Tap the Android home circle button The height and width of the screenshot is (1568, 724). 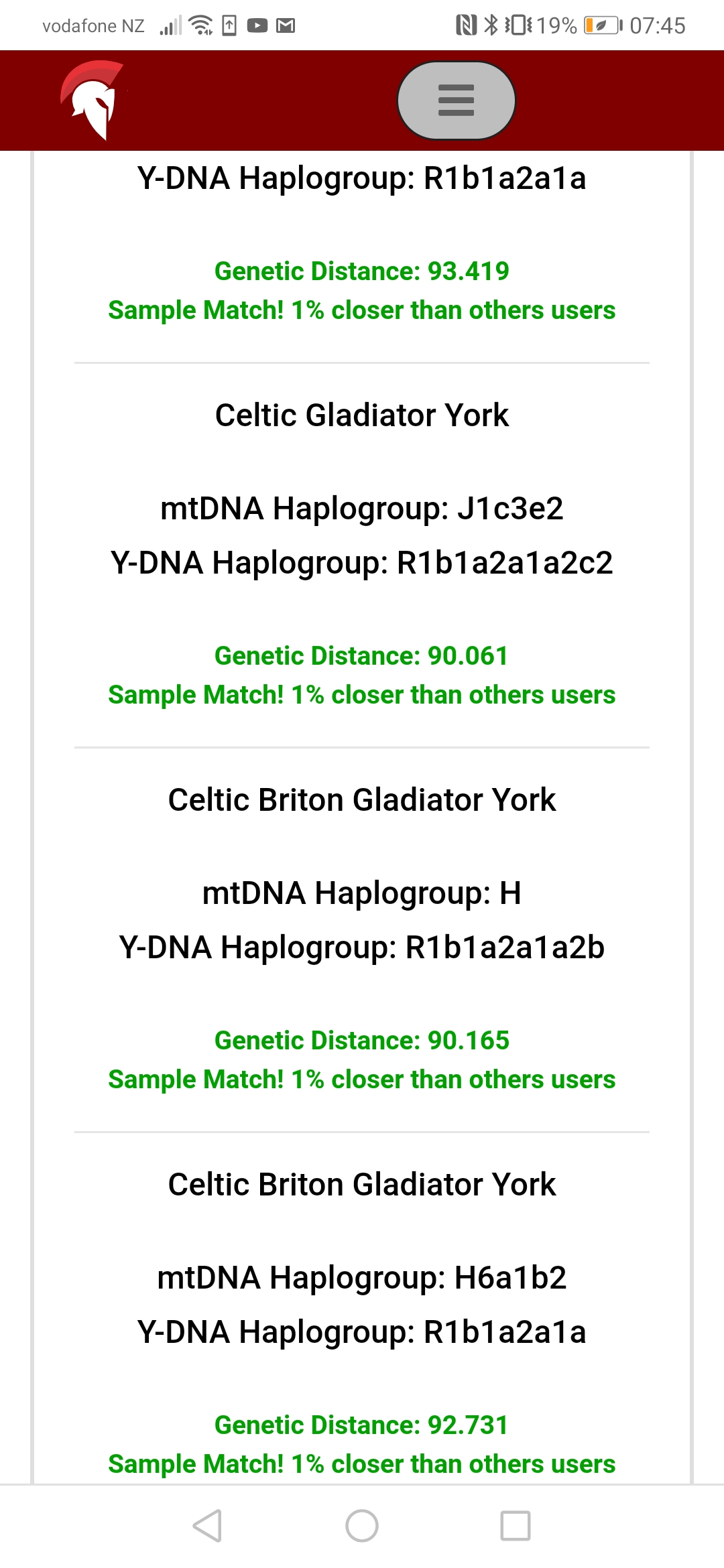[362, 1526]
